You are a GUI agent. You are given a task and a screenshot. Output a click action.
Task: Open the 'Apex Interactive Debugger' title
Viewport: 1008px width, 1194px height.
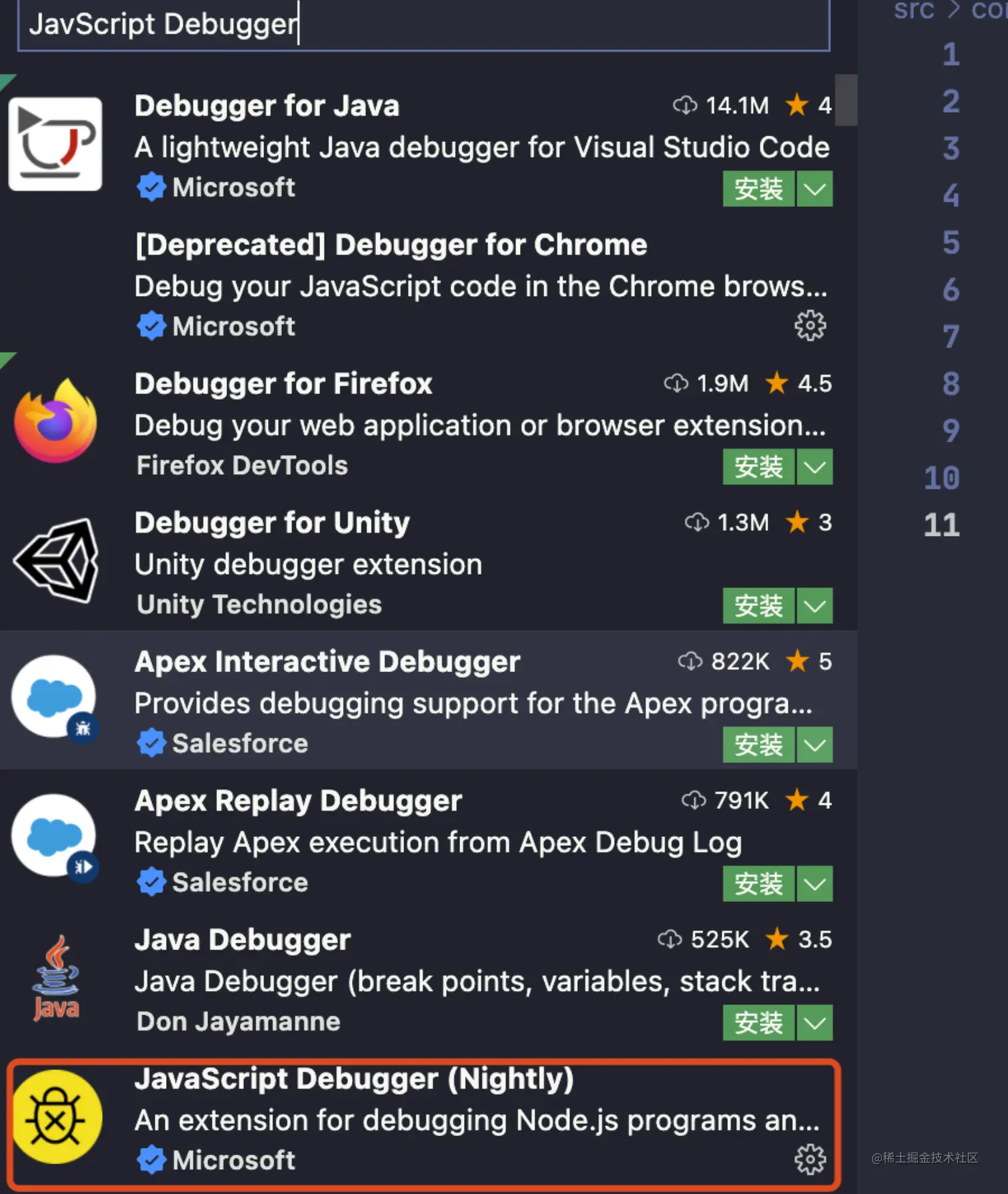[327, 662]
